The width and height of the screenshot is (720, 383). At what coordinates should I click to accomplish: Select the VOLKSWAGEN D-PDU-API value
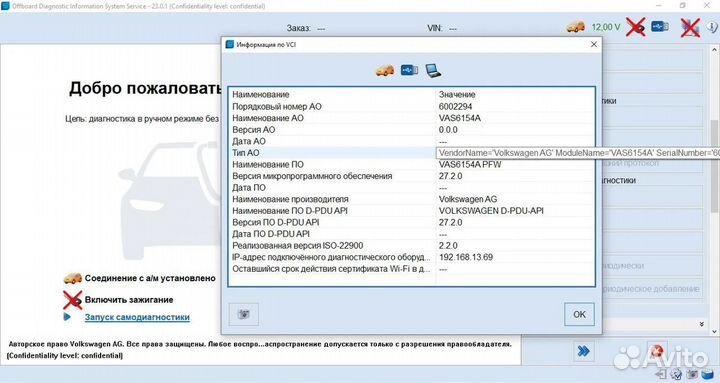491,211
